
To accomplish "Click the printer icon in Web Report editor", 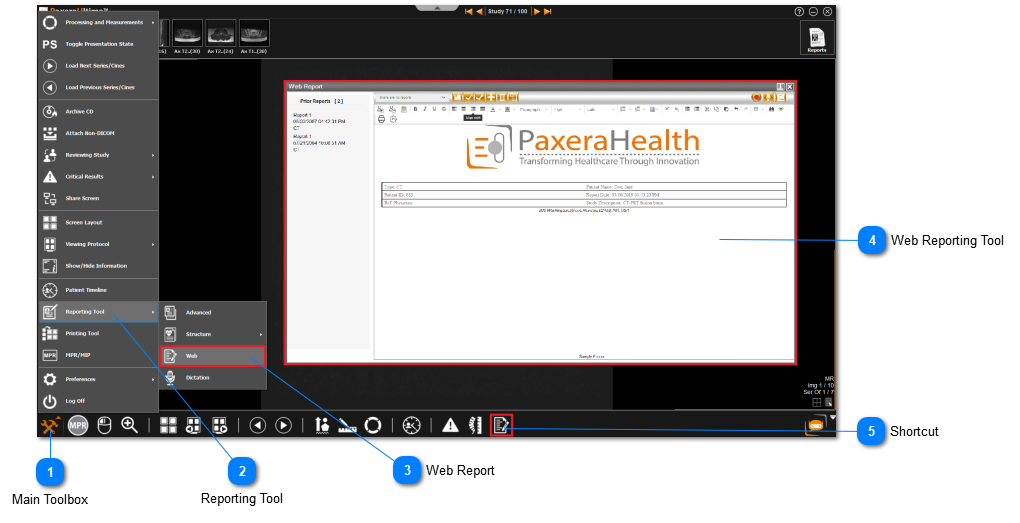I will tap(381, 119).
